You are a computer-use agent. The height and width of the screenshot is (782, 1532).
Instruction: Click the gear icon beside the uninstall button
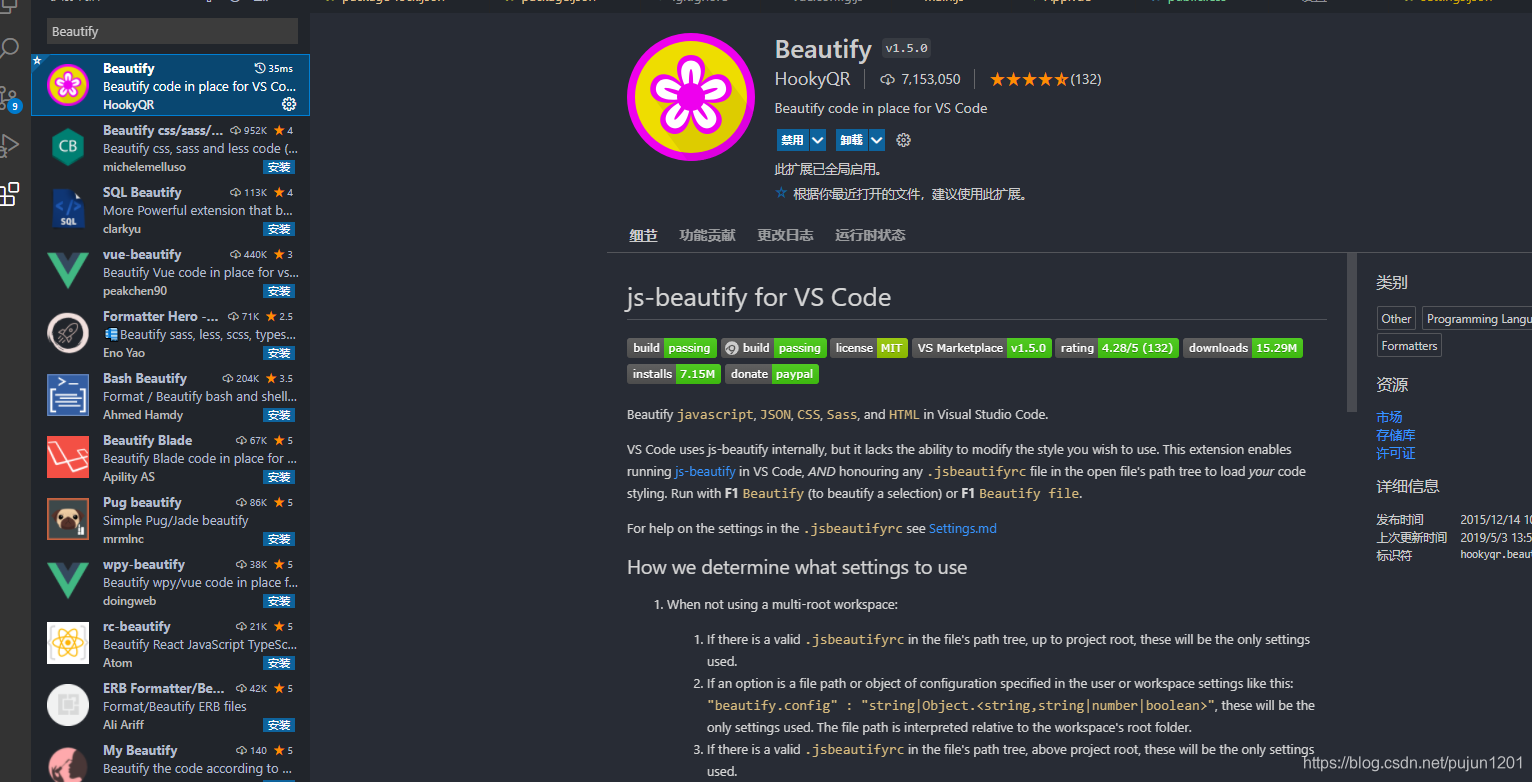[x=903, y=140]
